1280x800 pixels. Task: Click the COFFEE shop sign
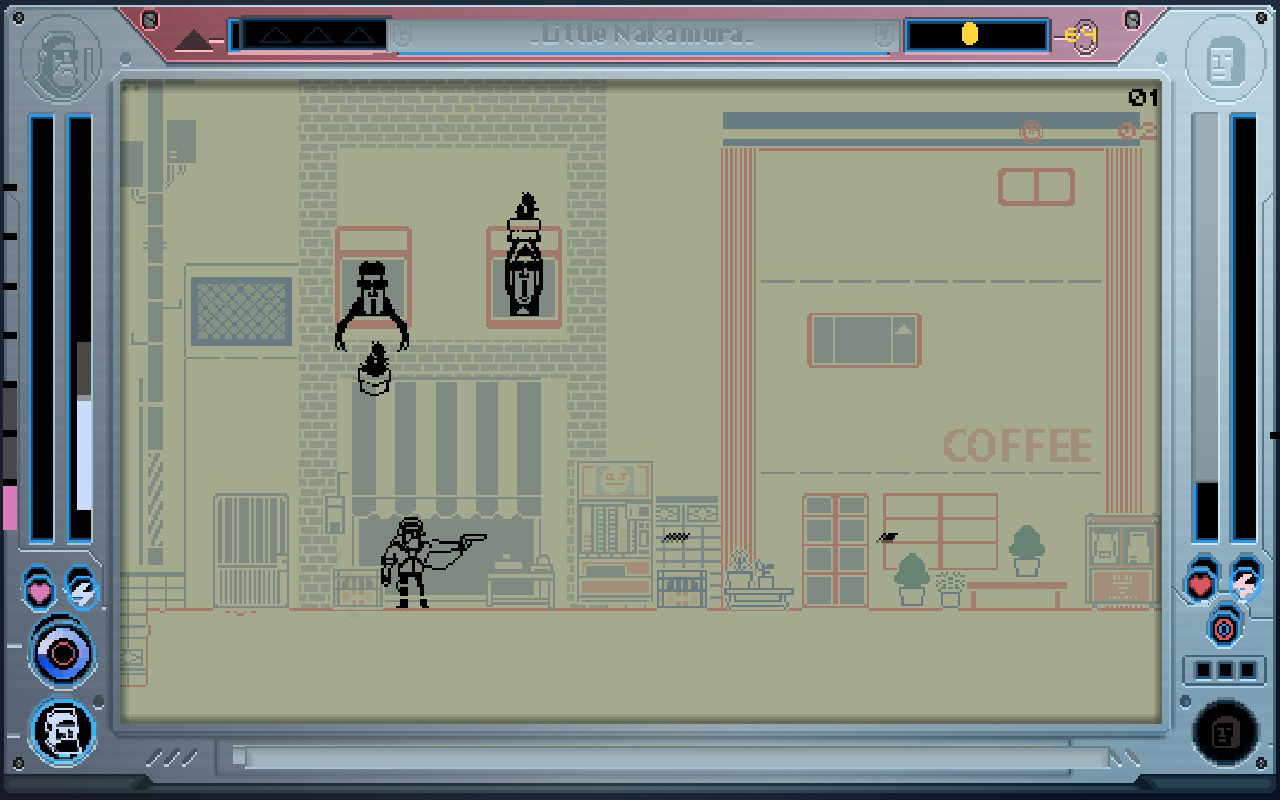[1017, 447]
